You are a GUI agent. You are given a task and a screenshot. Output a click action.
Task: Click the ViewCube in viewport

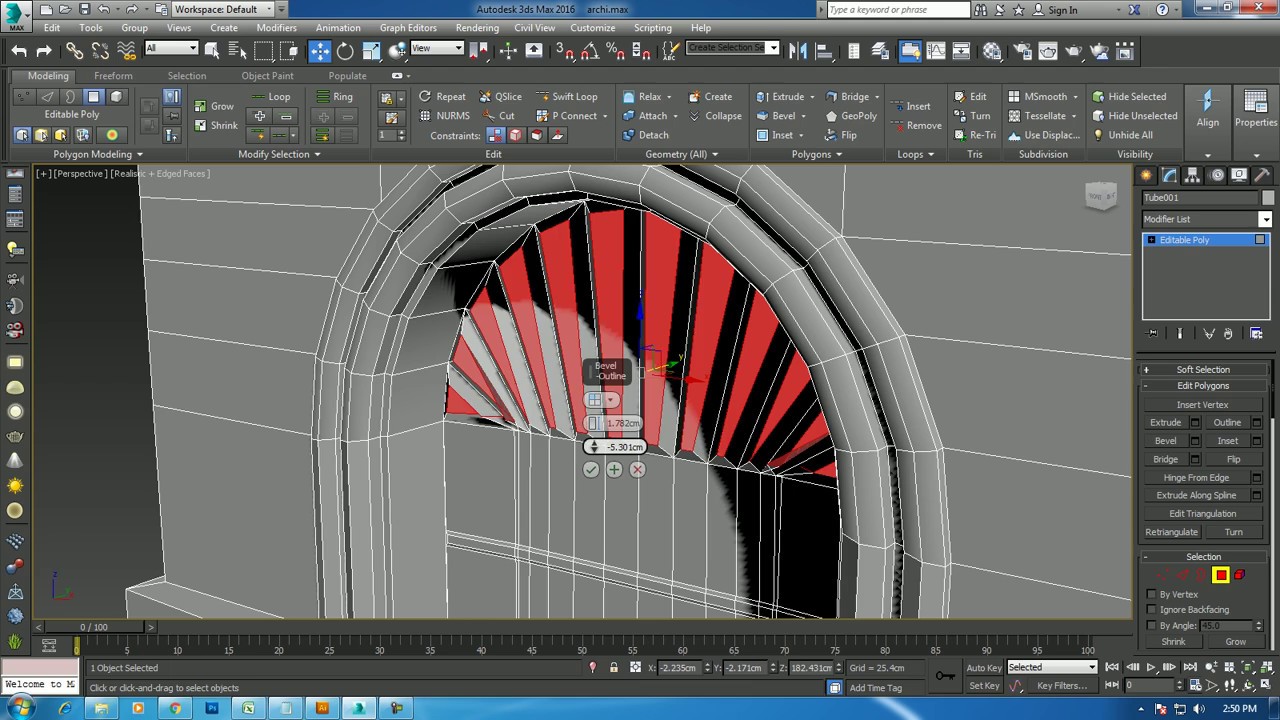[x=1101, y=196]
